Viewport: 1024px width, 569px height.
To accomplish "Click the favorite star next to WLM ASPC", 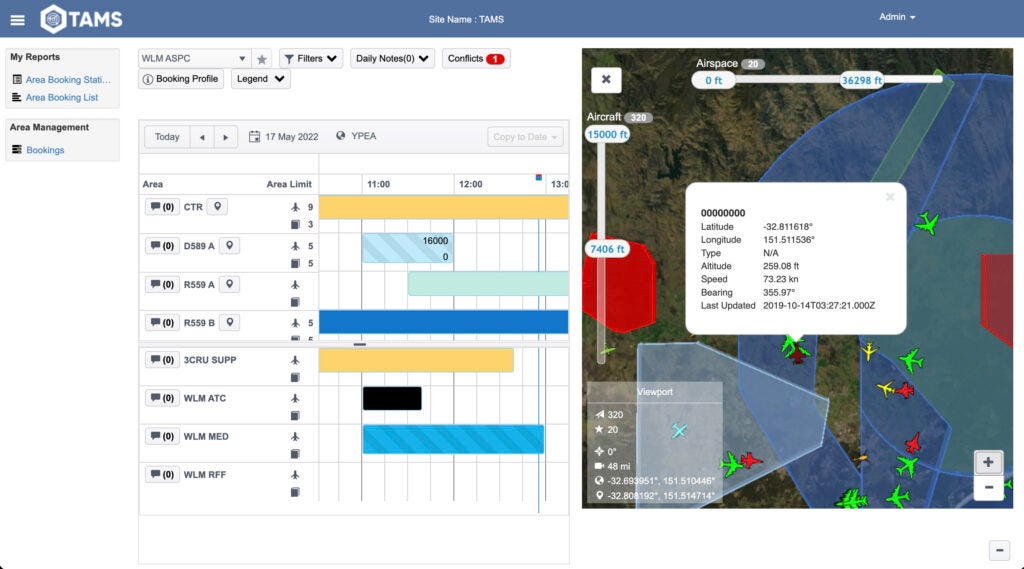I will [x=262, y=59].
